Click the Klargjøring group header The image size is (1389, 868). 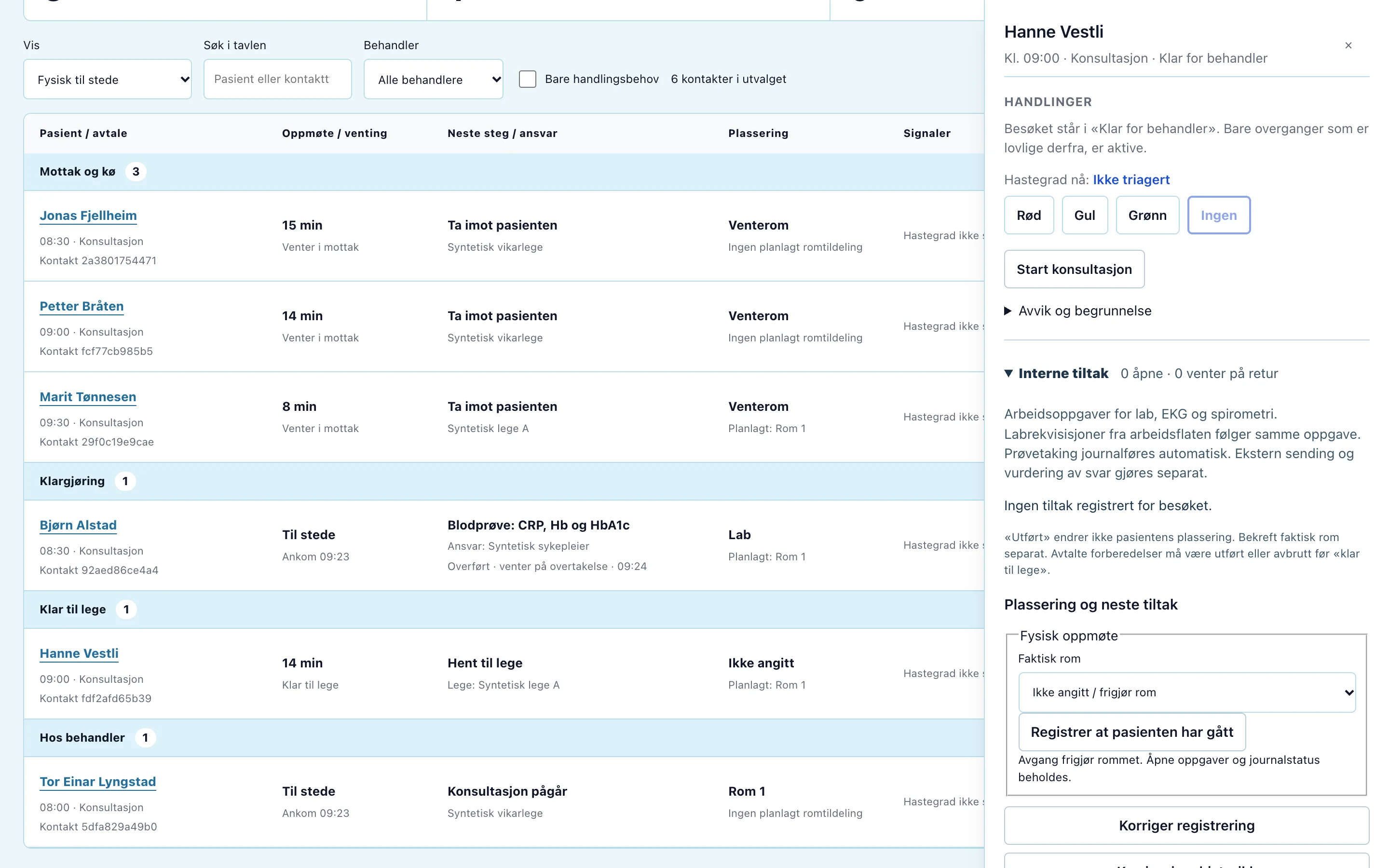click(504, 481)
